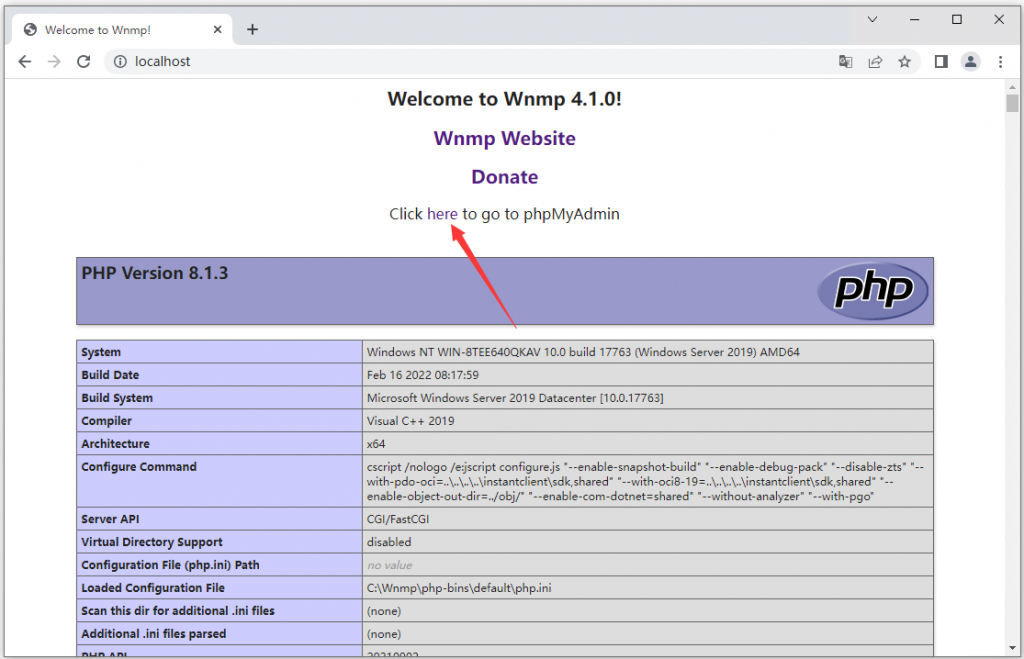Viewport: 1024px width, 659px height.
Task: Reload the localhost page
Action: pos(83,61)
